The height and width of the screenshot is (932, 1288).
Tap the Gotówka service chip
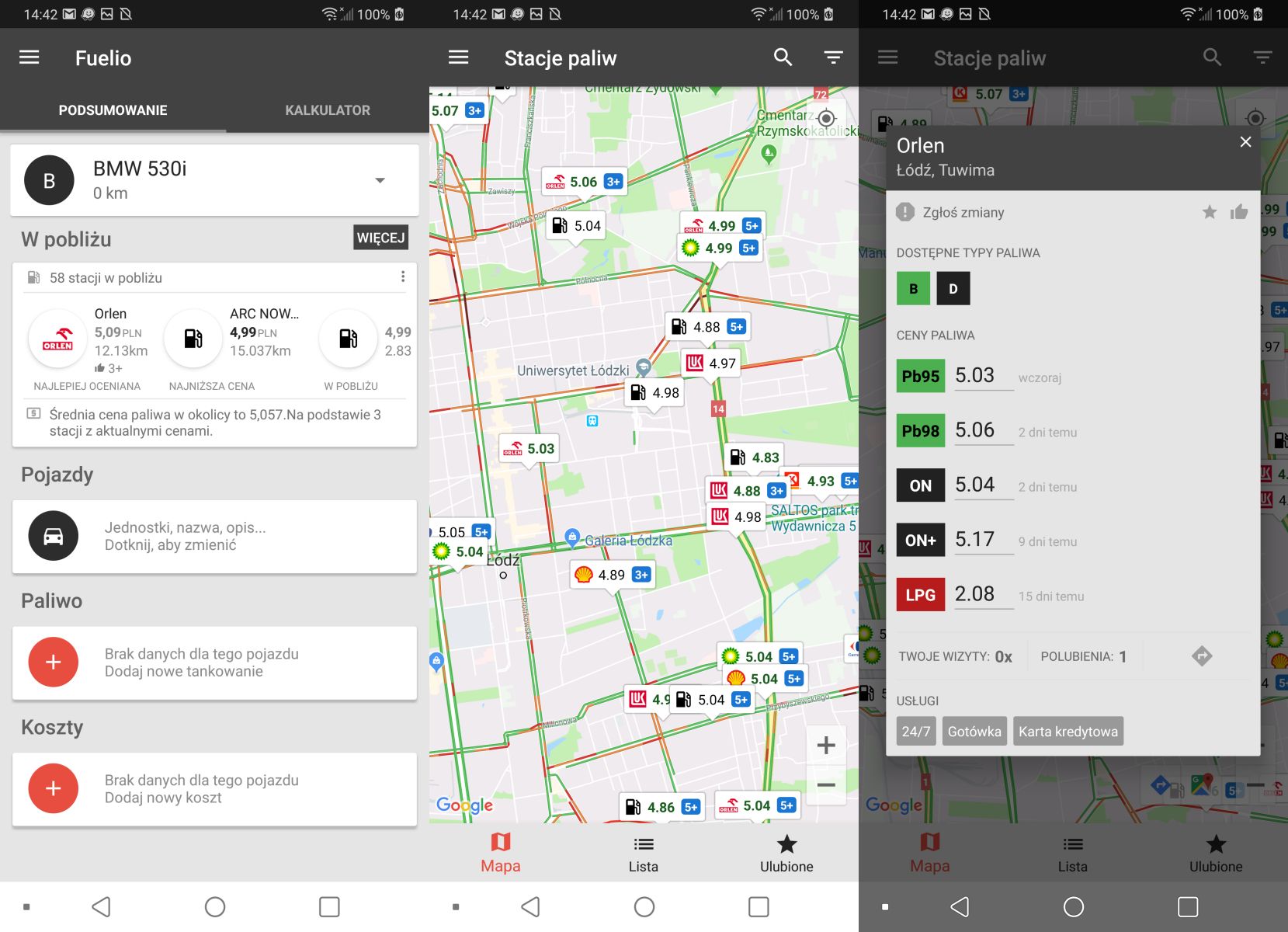[974, 731]
